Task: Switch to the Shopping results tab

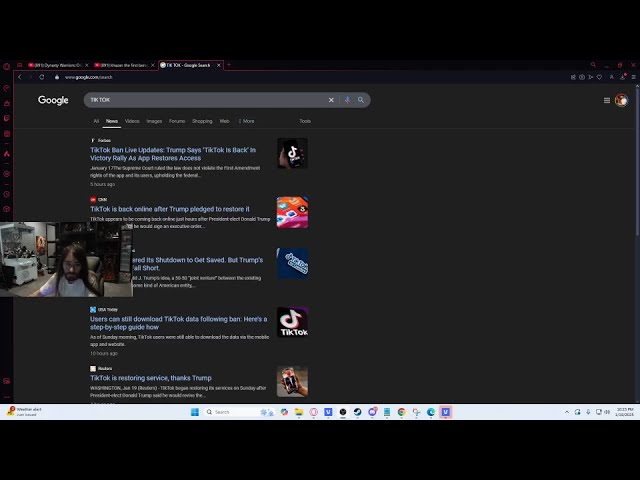Action: (202, 121)
